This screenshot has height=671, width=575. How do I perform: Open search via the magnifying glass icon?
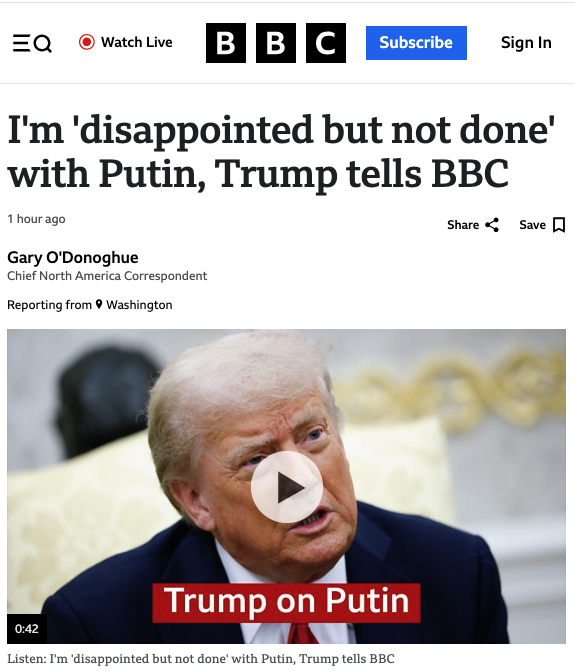click(43, 43)
